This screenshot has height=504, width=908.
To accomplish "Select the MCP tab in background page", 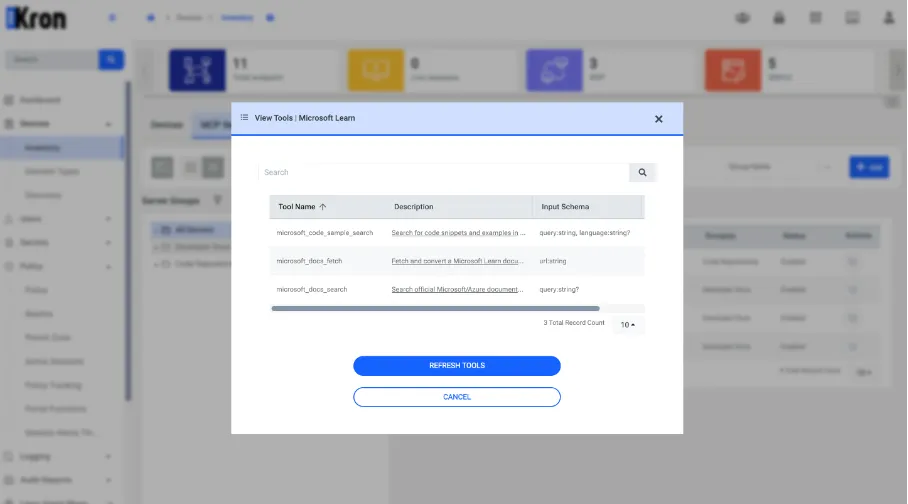I will click(212, 125).
